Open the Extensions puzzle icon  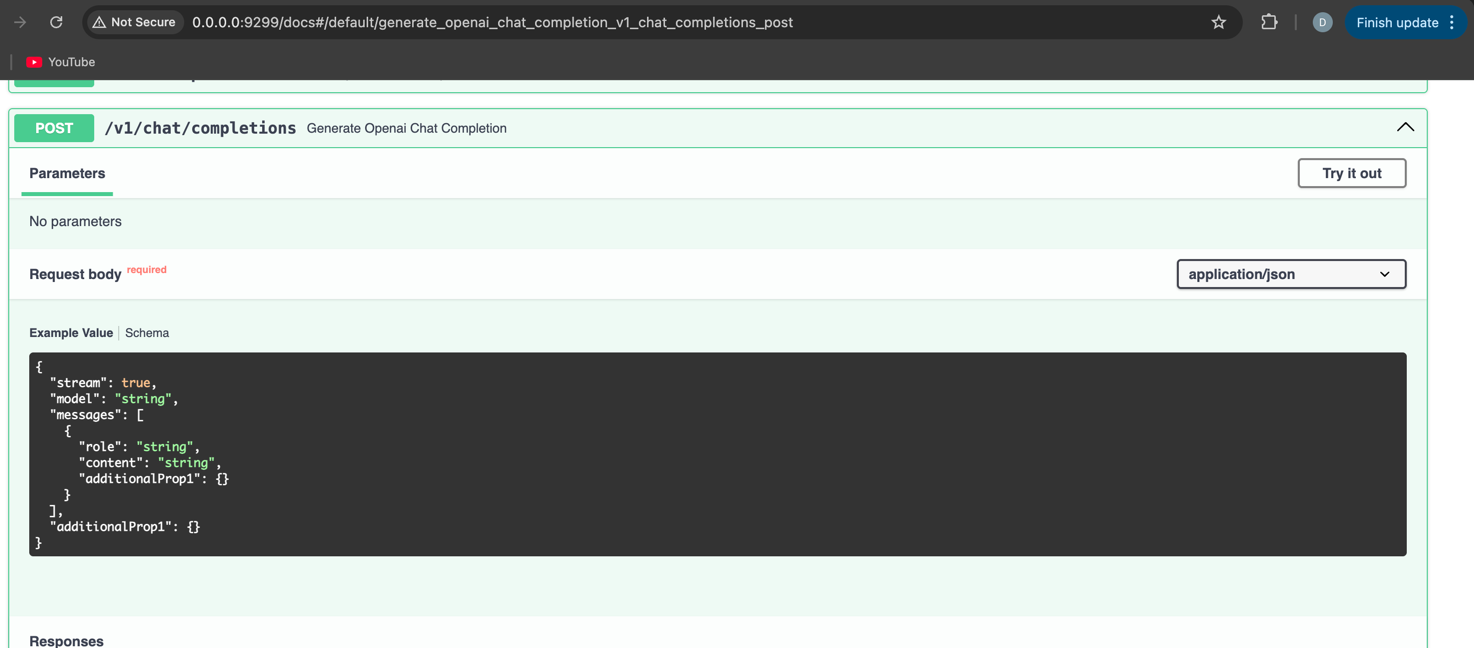(1269, 22)
